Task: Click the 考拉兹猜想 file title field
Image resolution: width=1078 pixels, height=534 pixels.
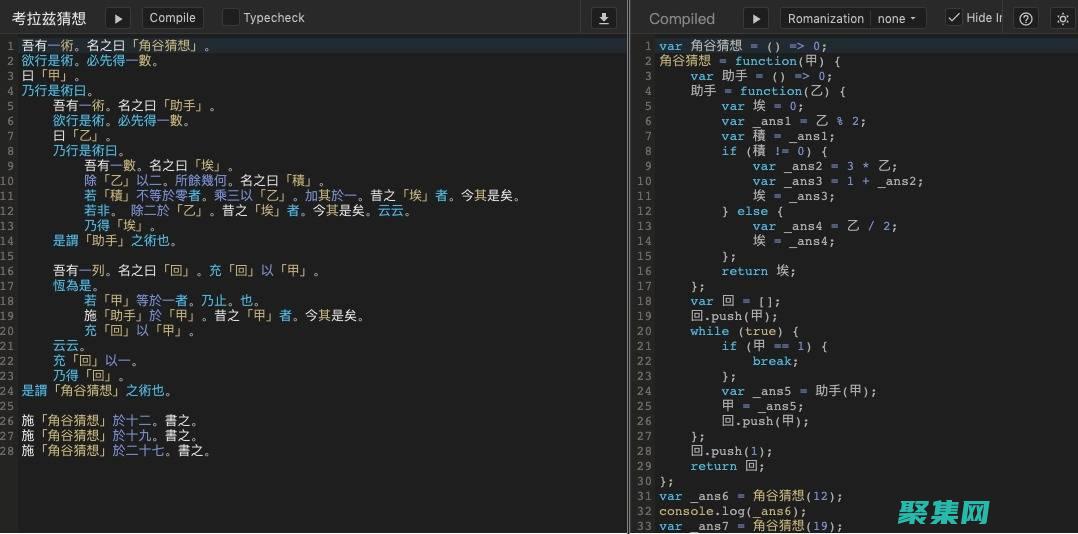Action: click(x=50, y=19)
